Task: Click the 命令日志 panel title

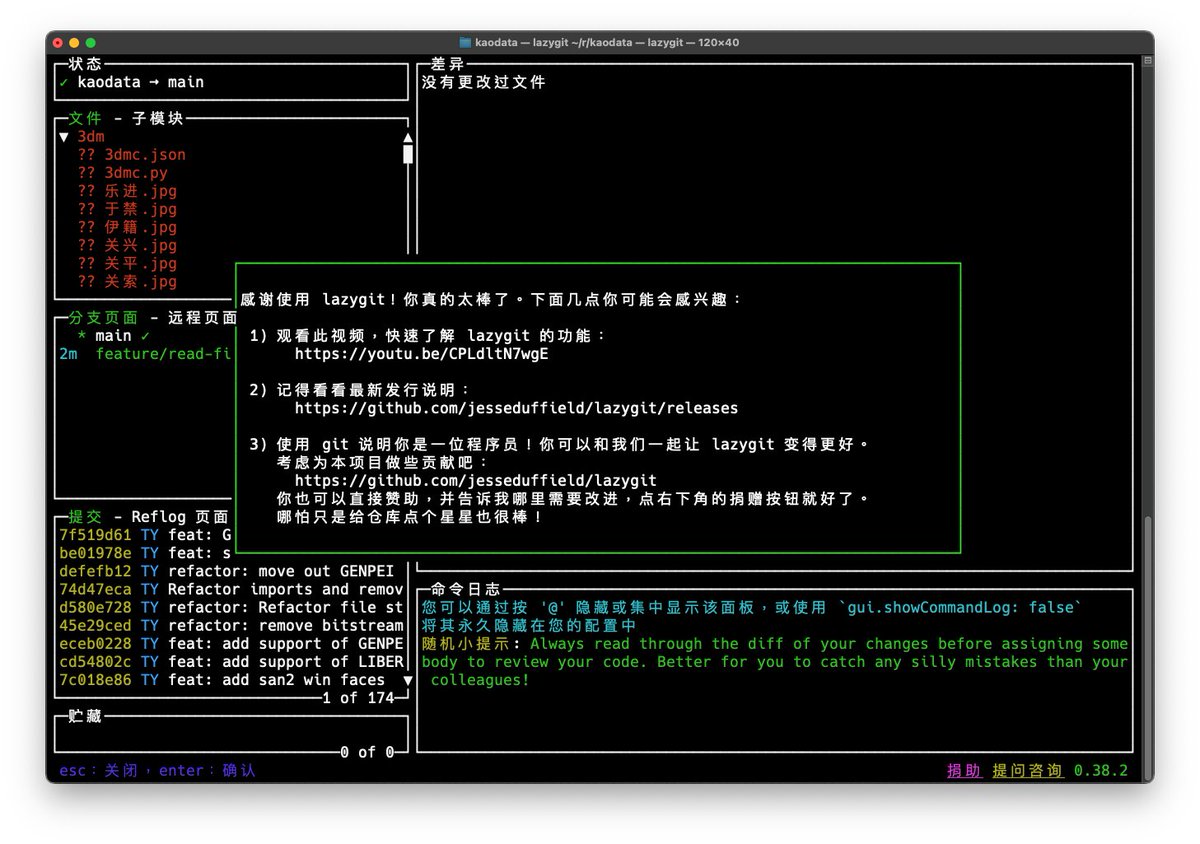Action: click(x=466, y=590)
